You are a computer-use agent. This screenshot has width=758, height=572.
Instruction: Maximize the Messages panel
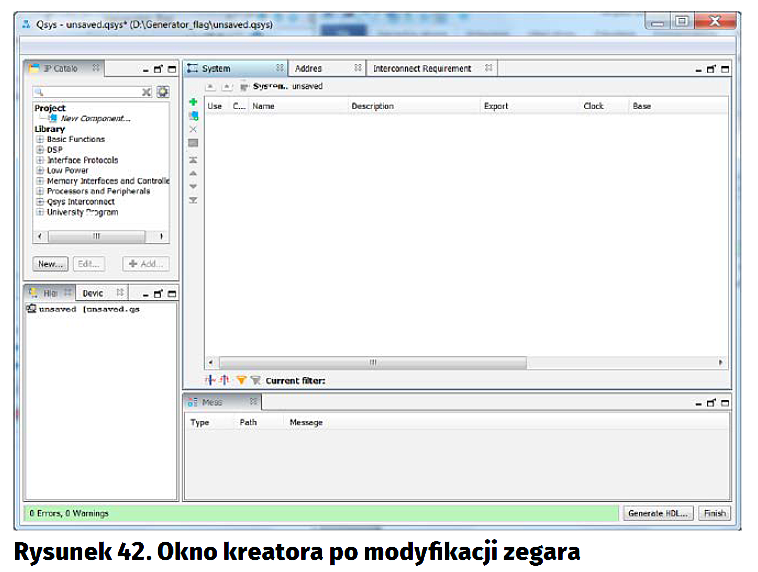tap(724, 403)
